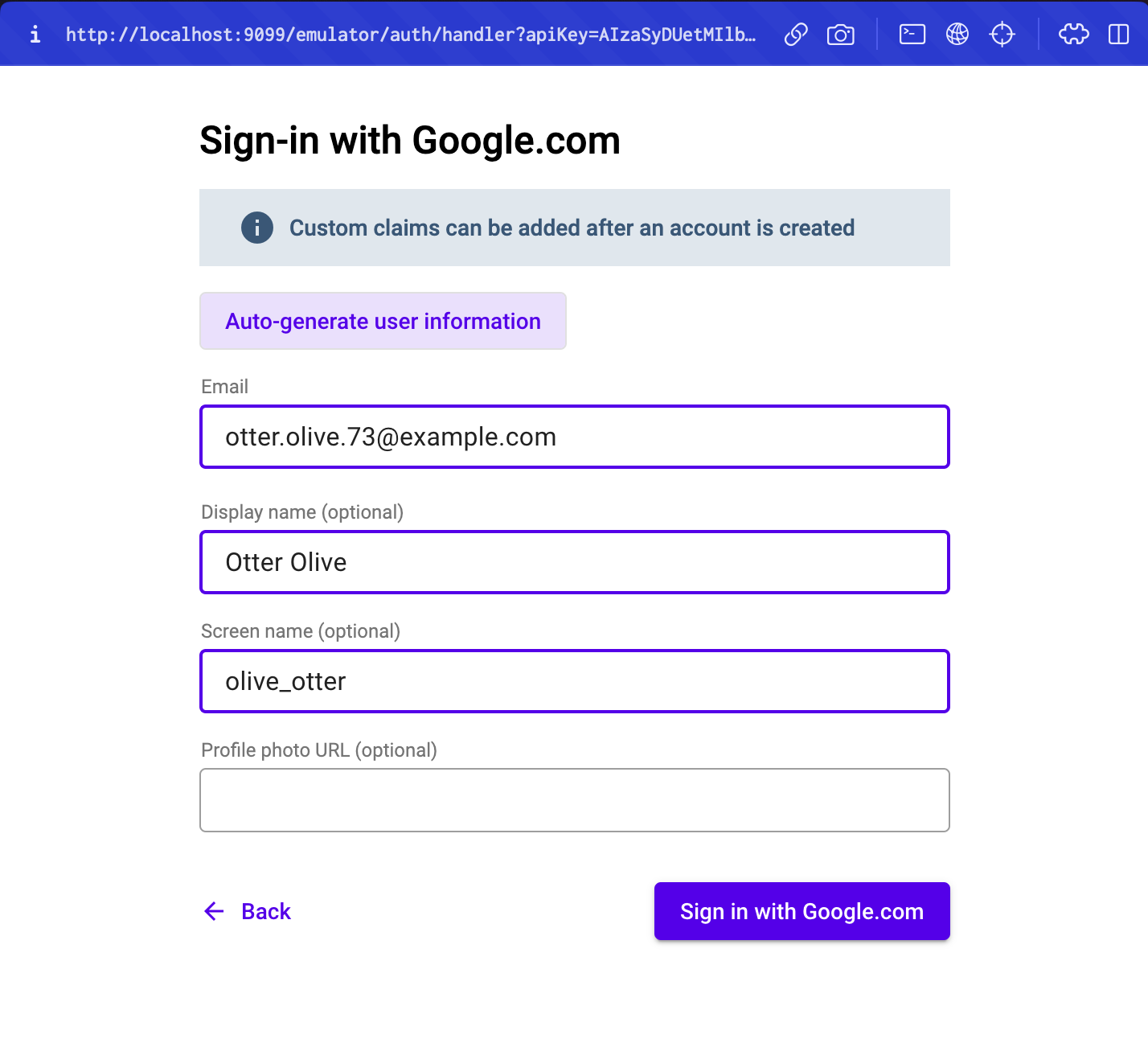Click the Custom claims banner message text

[572, 228]
